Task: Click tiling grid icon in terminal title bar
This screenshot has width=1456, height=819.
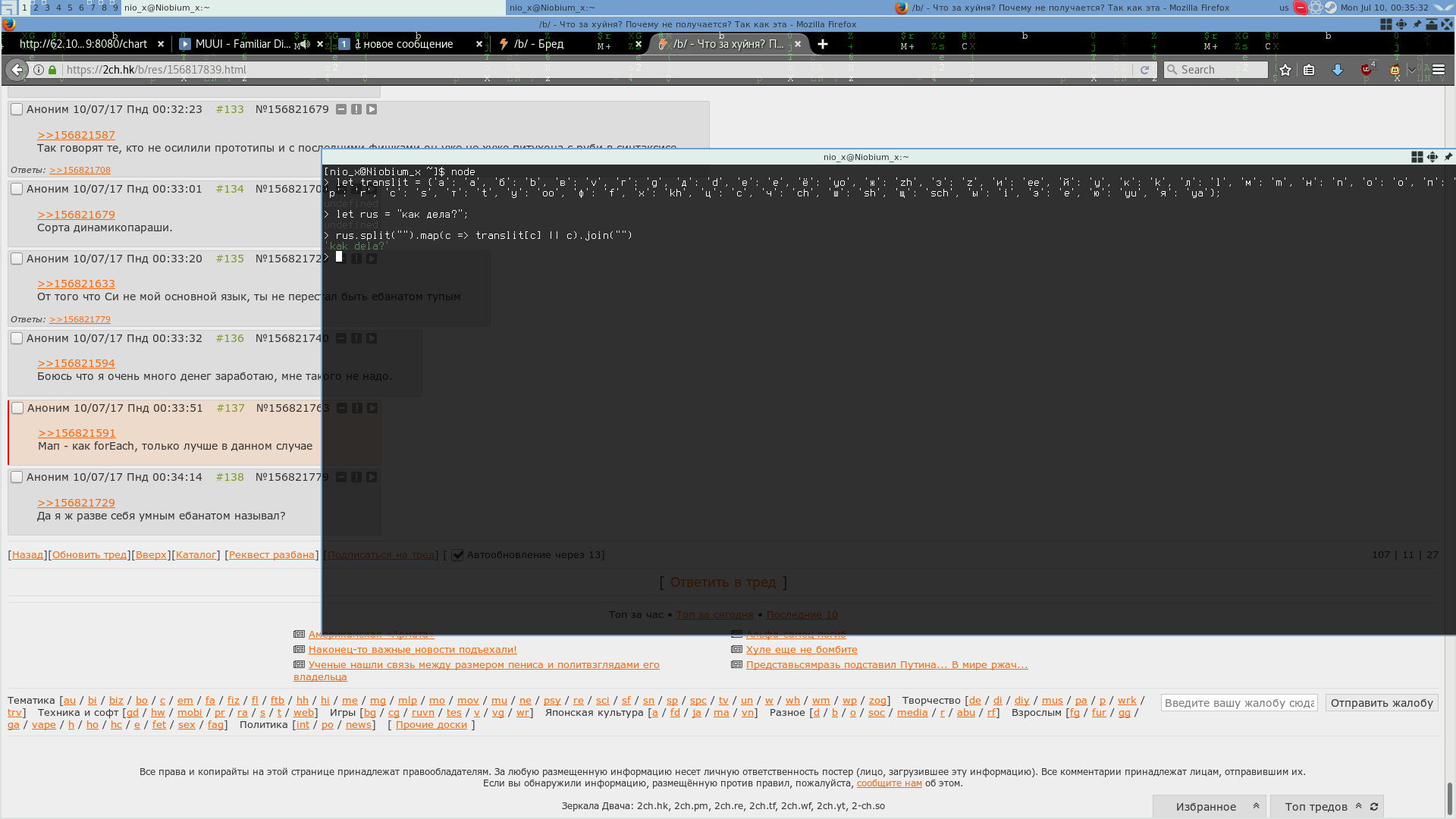Action: (1417, 157)
